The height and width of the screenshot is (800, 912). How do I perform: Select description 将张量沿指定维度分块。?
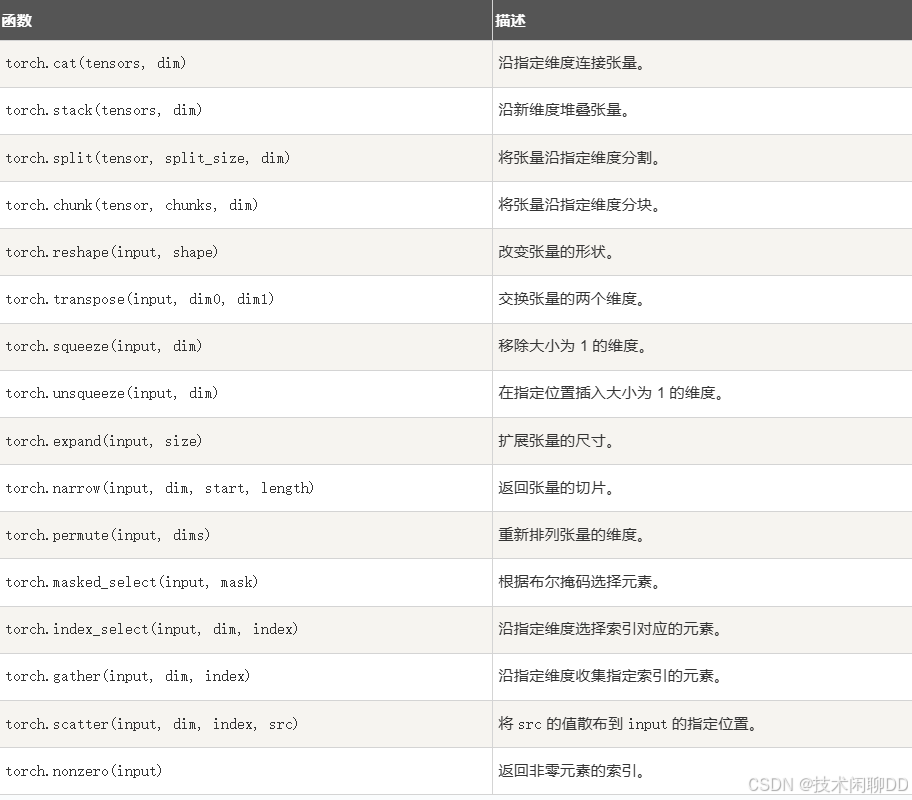click(x=579, y=205)
